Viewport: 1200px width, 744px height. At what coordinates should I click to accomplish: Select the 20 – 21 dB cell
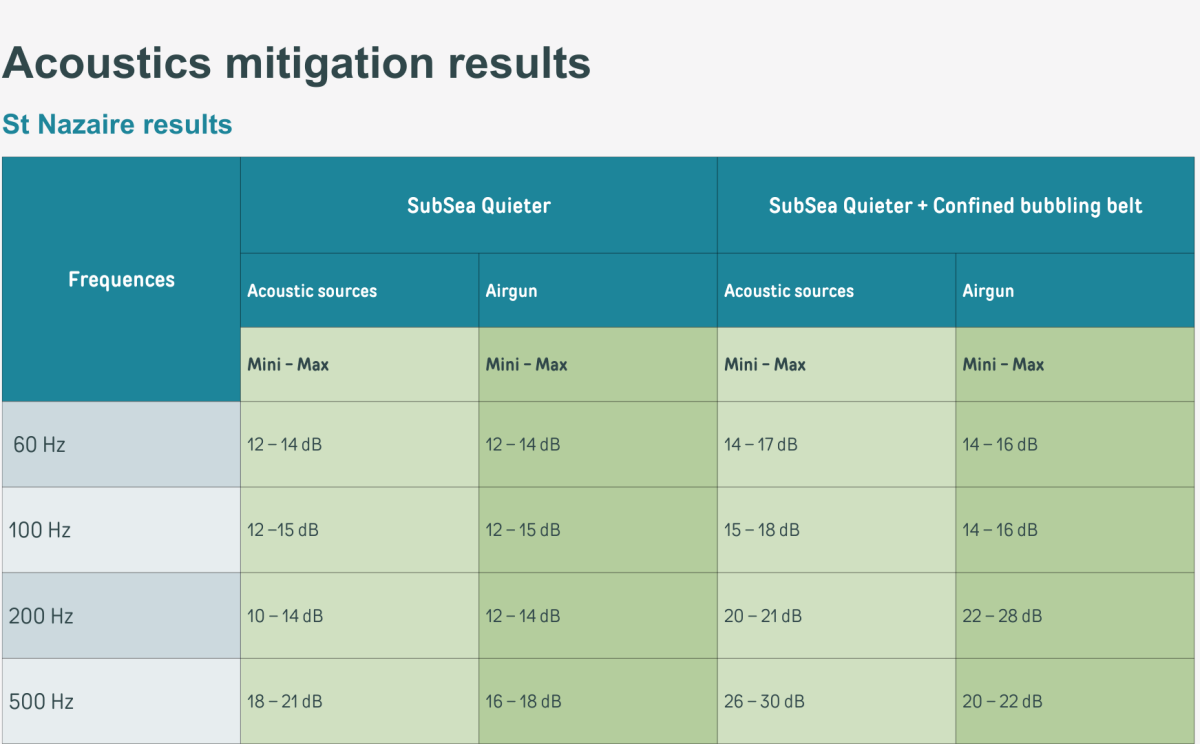coord(762,616)
